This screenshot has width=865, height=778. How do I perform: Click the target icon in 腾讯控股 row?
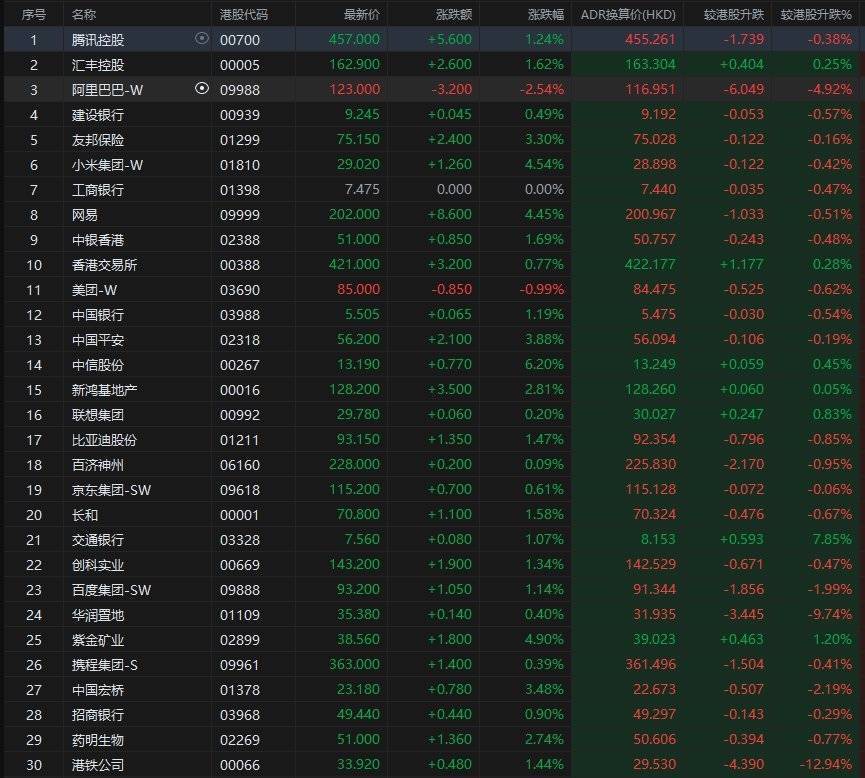pyautogui.click(x=202, y=39)
